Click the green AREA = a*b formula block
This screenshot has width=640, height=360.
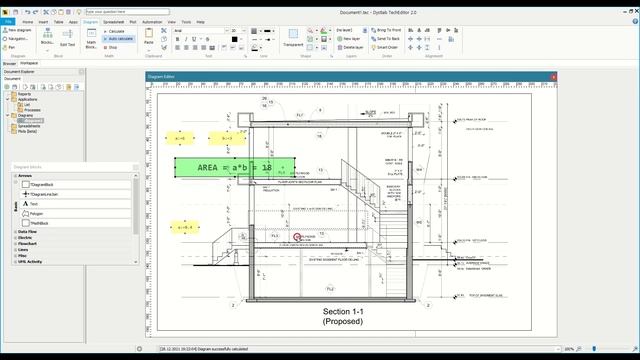point(235,167)
